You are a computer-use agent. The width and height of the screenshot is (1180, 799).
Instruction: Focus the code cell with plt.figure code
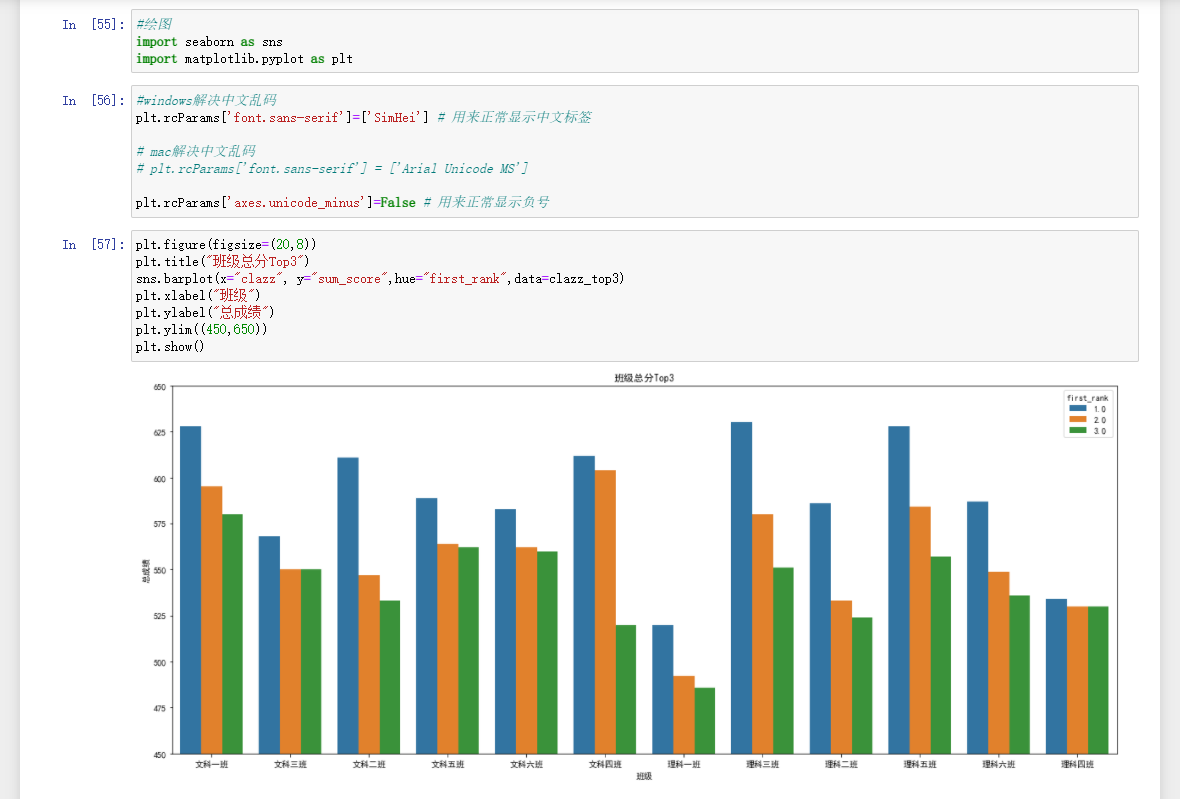coord(634,296)
